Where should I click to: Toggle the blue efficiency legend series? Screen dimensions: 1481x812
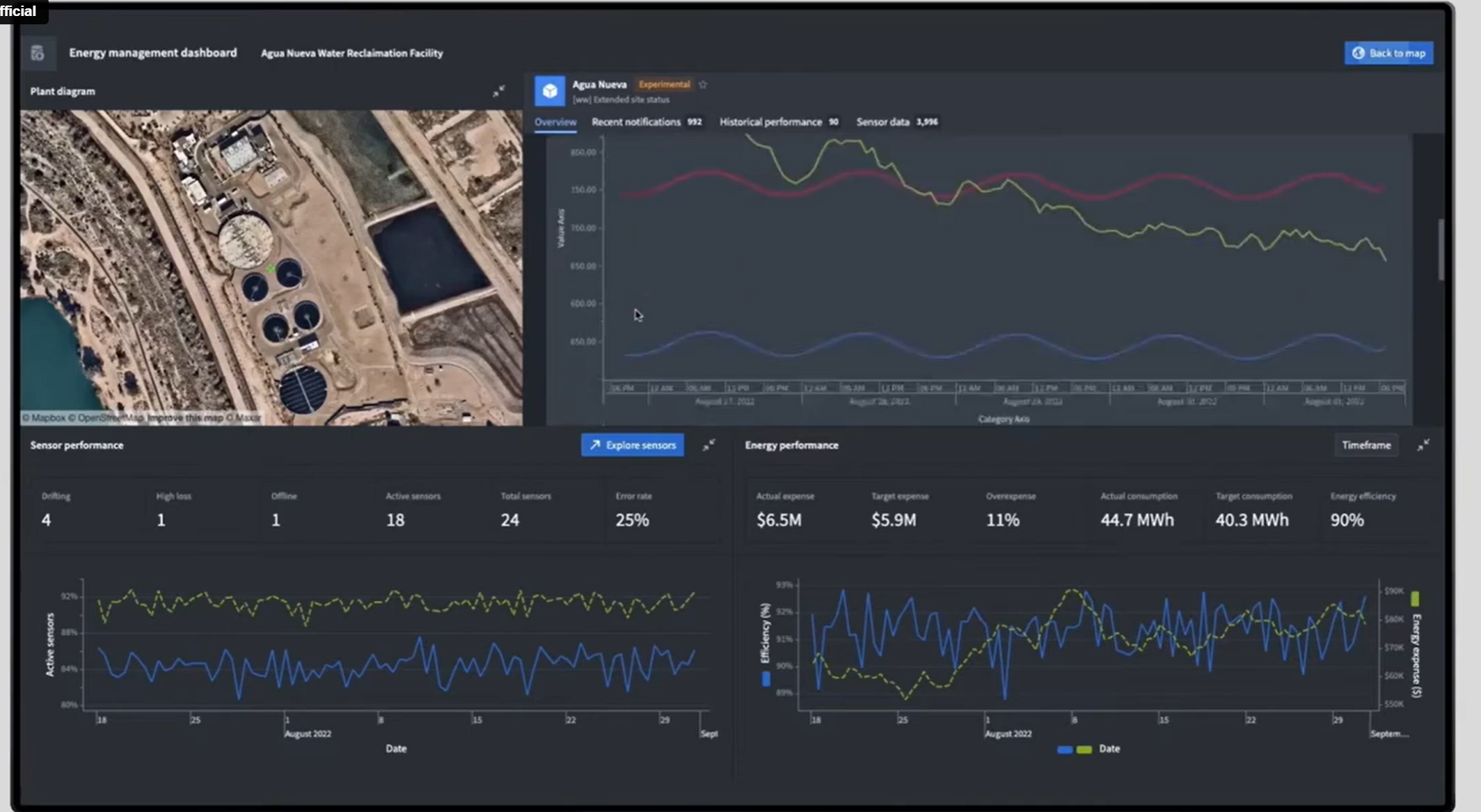click(1064, 749)
